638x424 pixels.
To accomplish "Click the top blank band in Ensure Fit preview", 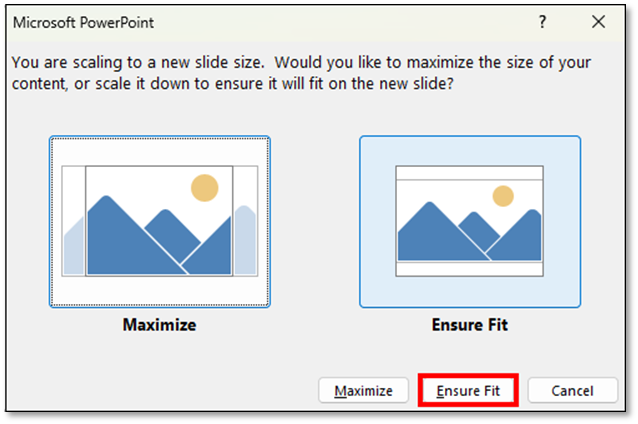I will 469,173.
